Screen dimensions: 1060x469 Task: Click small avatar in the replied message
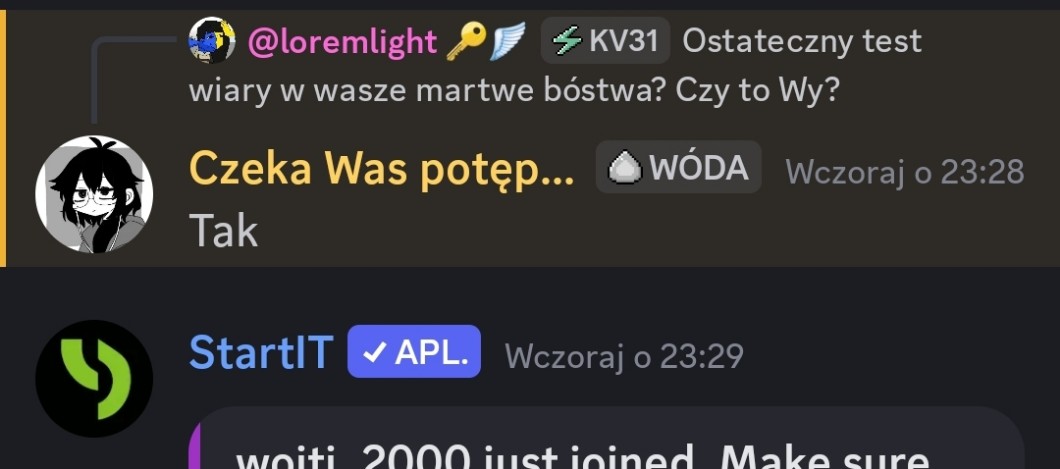coord(212,41)
